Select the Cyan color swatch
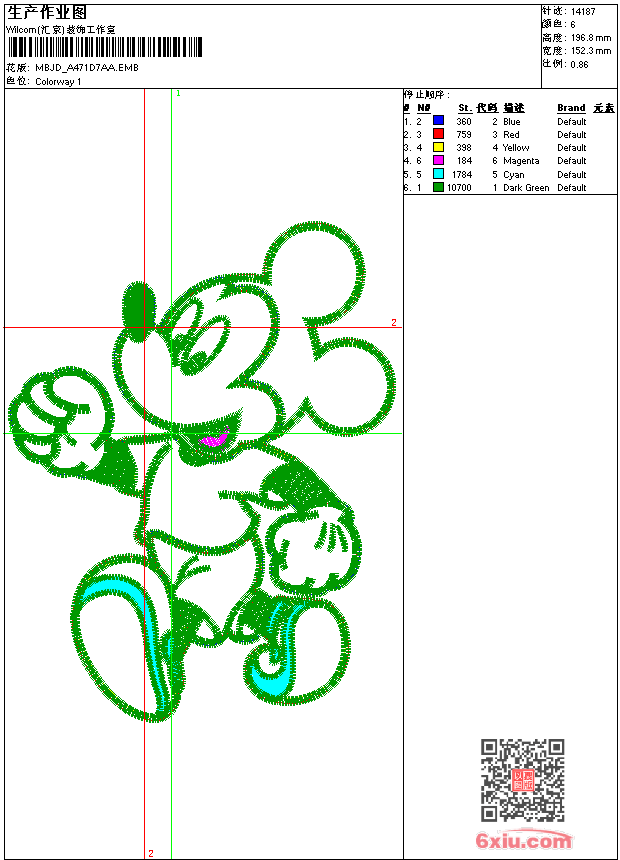This screenshot has height=860, width=620. point(438,174)
